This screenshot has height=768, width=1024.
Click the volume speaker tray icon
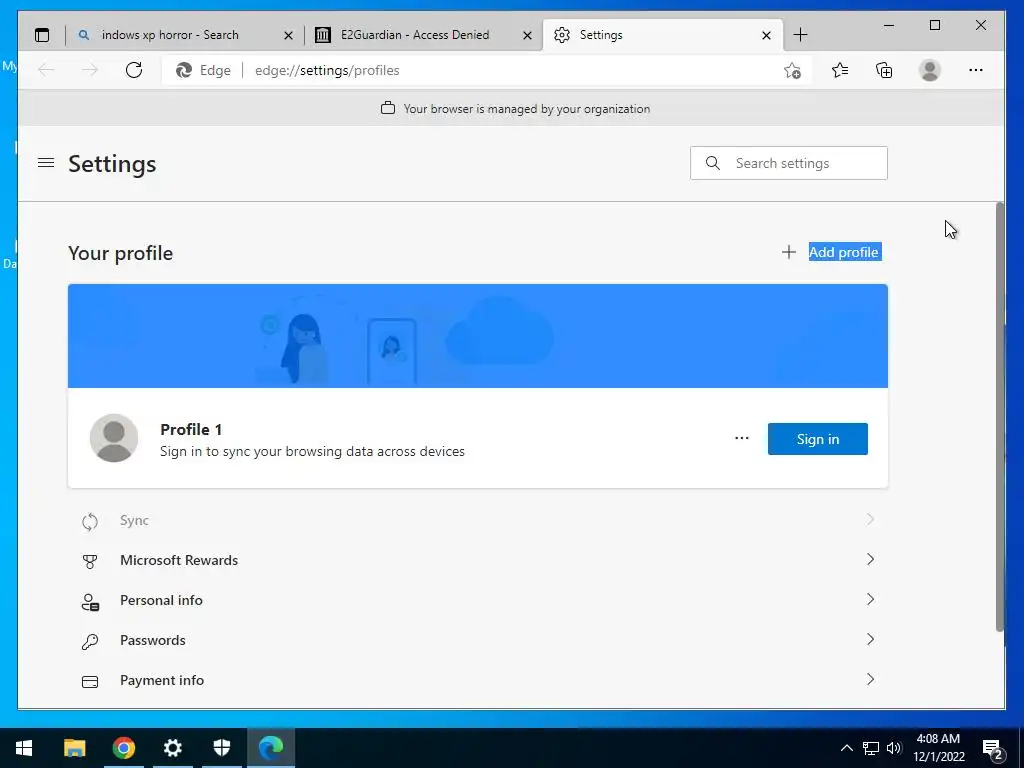(x=894, y=748)
